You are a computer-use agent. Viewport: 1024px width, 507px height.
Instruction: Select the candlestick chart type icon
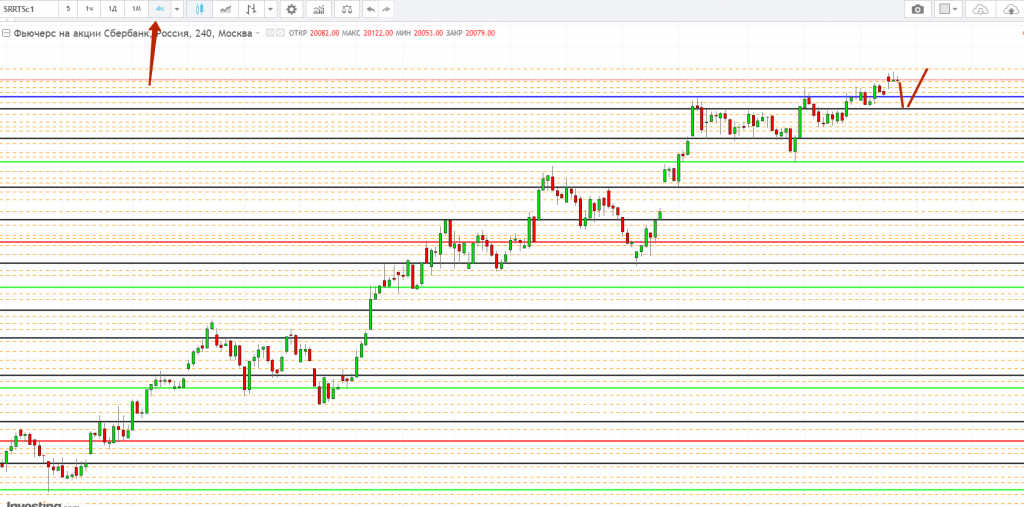[x=200, y=9]
